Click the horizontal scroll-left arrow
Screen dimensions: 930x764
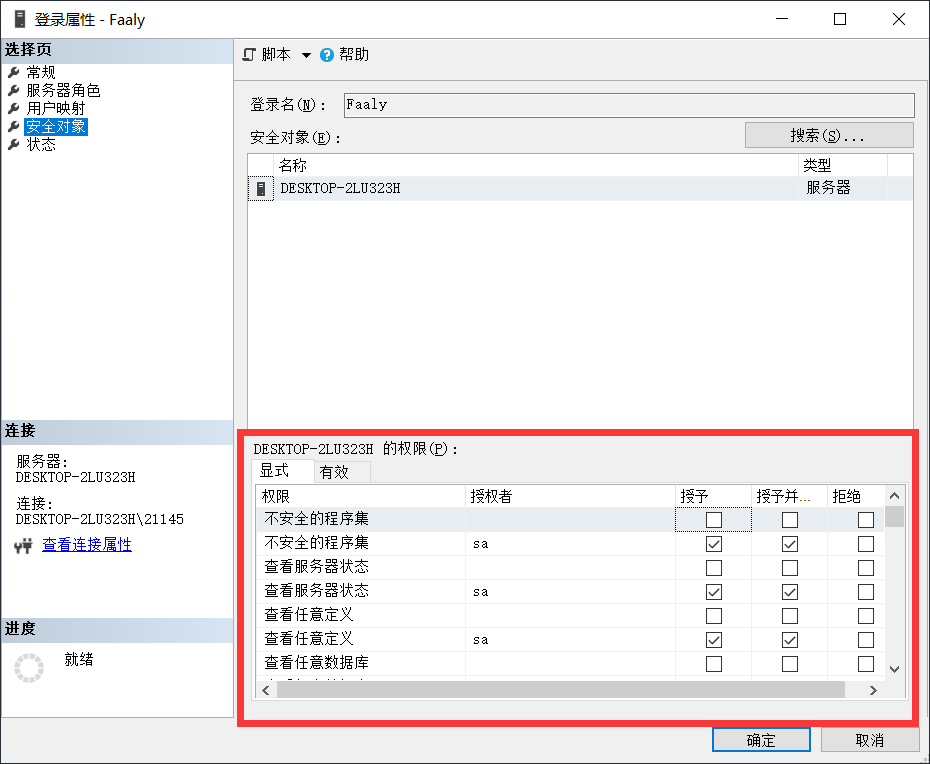[x=266, y=690]
